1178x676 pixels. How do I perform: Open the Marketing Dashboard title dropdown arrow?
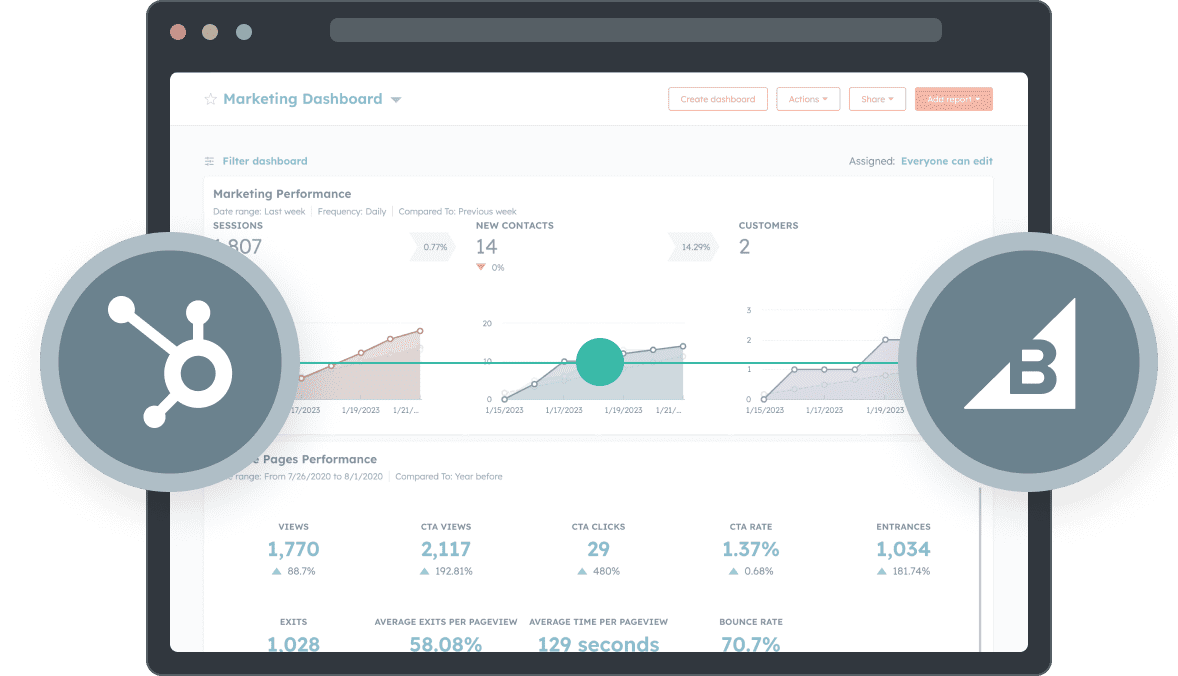pyautogui.click(x=396, y=100)
